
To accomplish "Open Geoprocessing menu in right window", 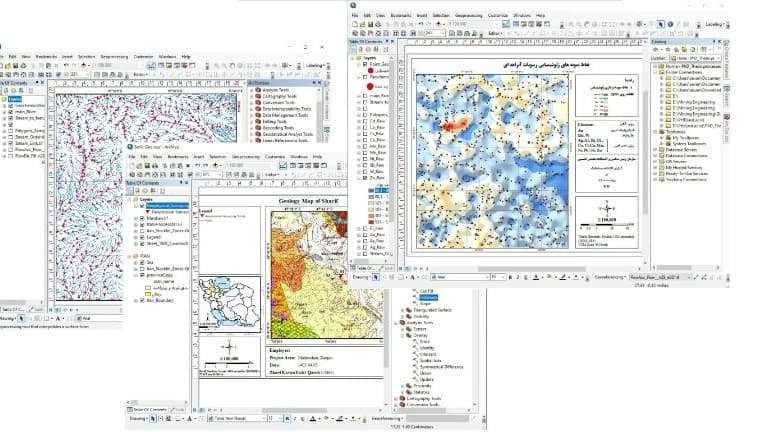I will pyautogui.click(x=469, y=15).
